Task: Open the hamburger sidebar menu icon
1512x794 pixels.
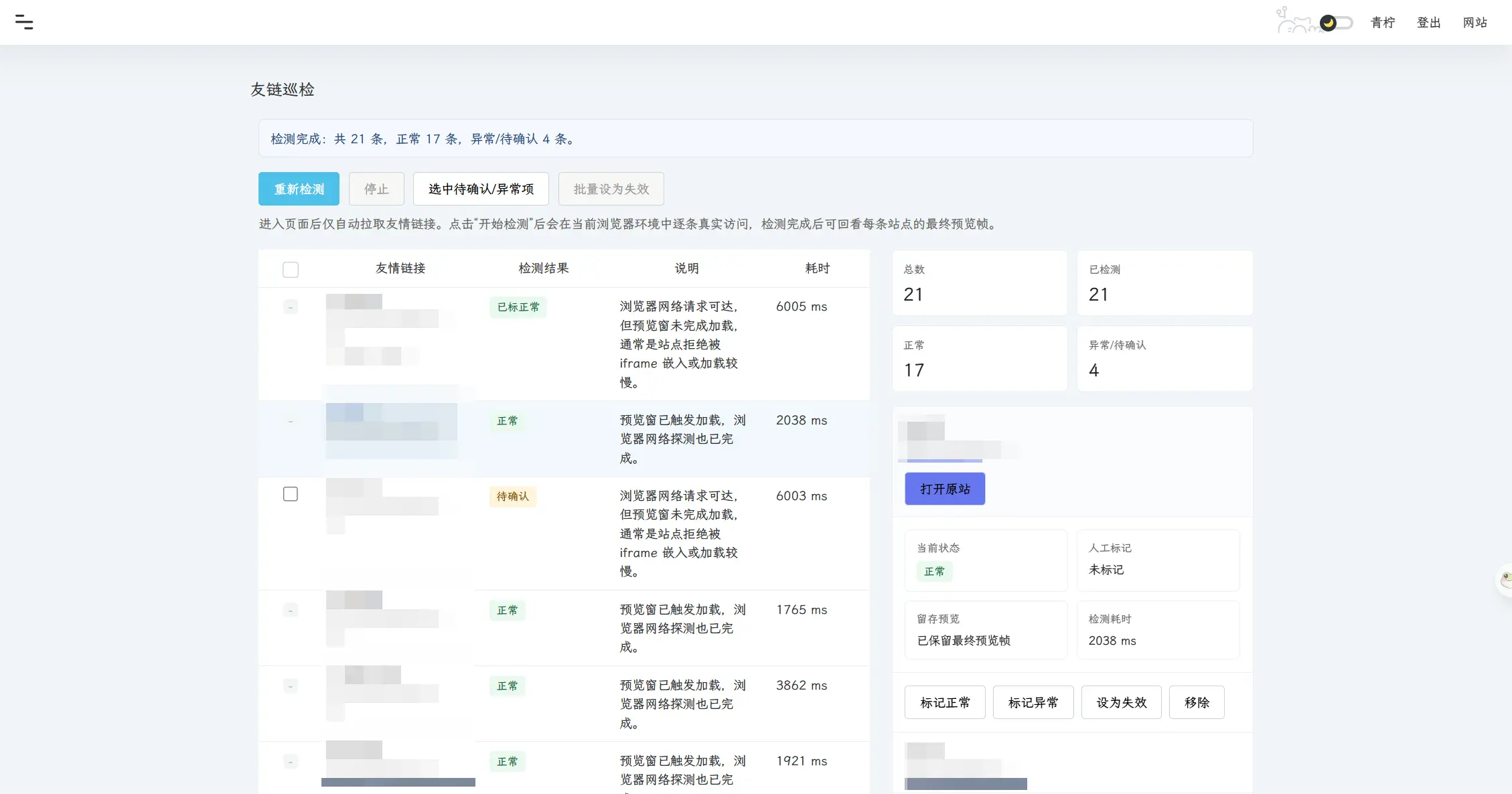Action: (x=24, y=22)
